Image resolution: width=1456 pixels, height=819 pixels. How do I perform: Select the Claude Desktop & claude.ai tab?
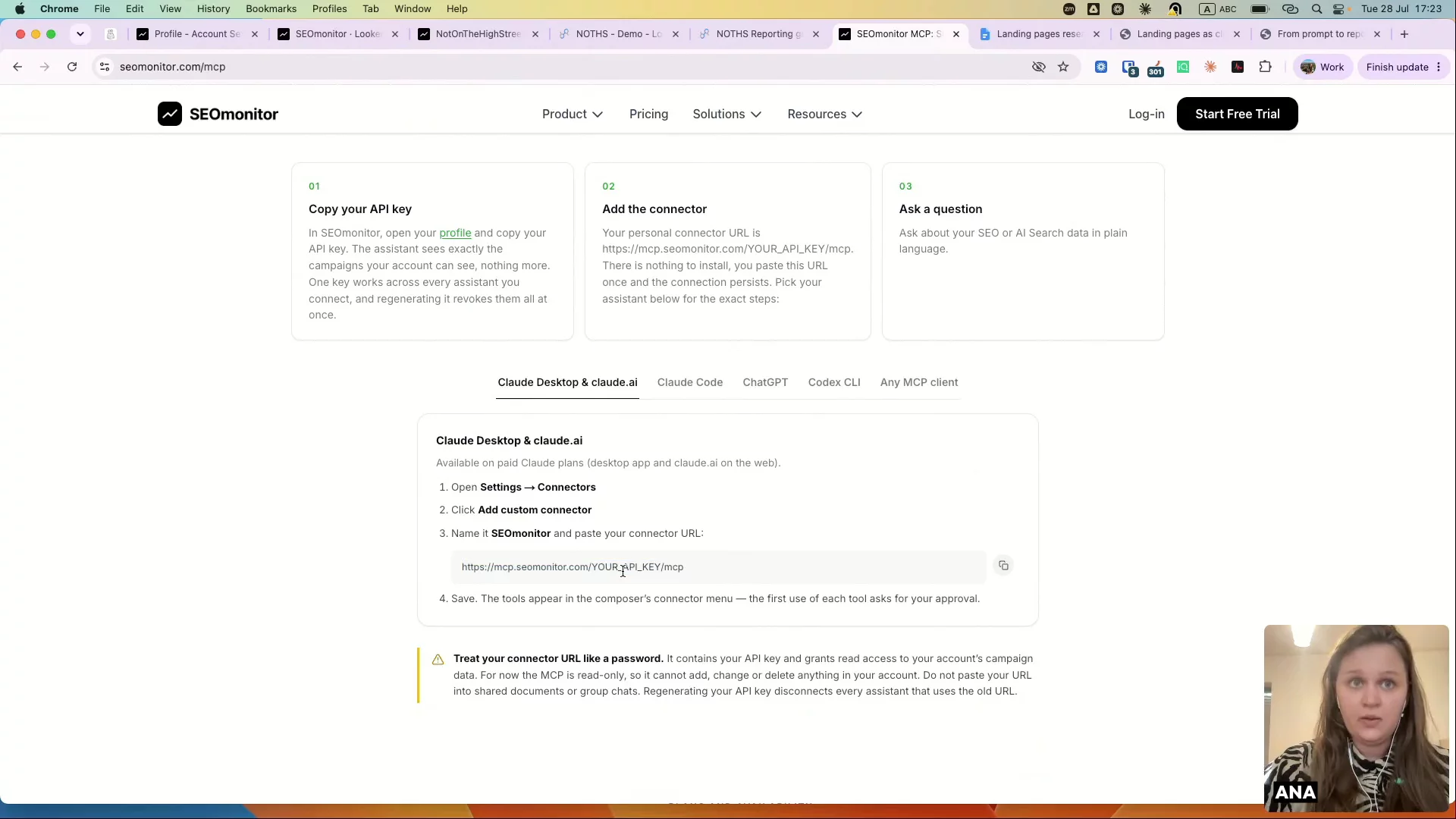pyautogui.click(x=567, y=382)
